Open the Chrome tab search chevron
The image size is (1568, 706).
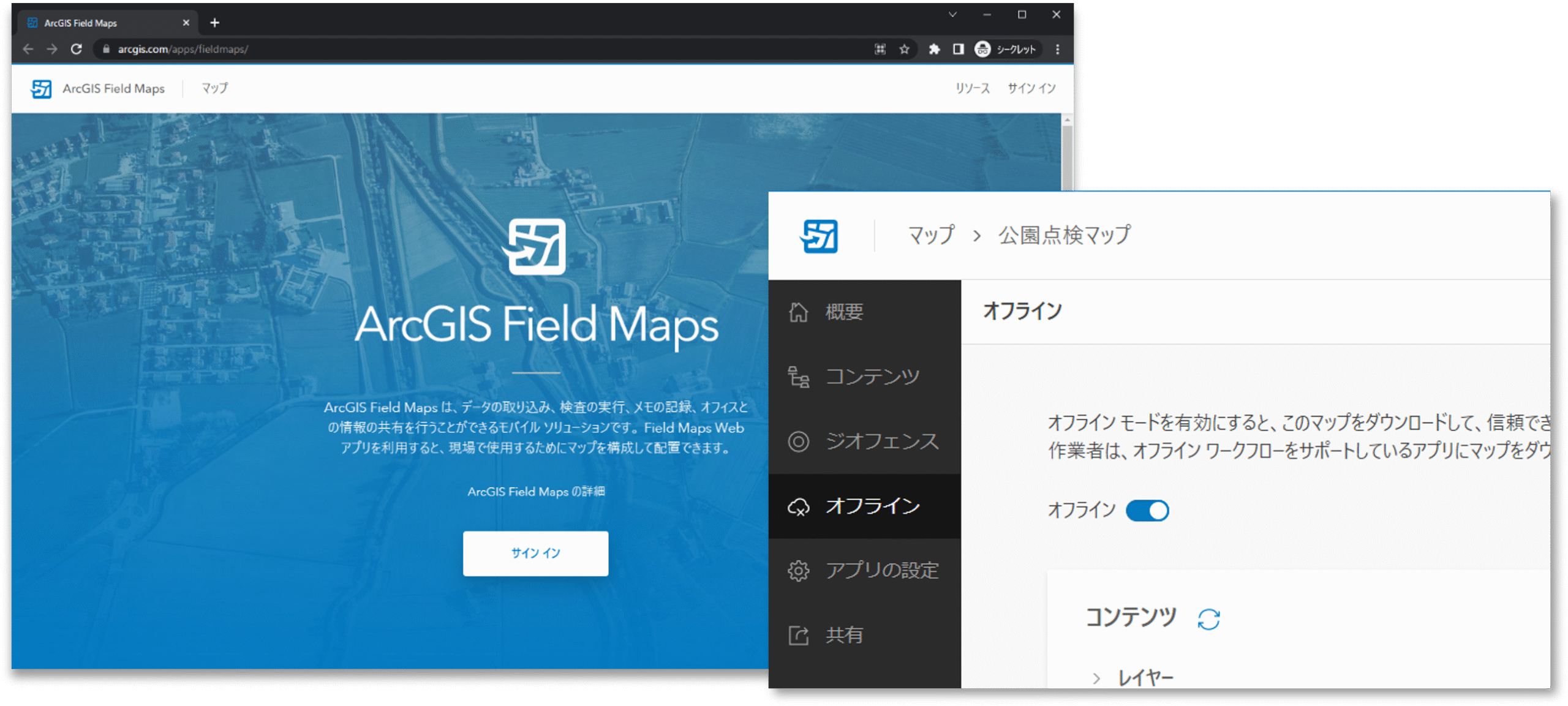[952, 13]
